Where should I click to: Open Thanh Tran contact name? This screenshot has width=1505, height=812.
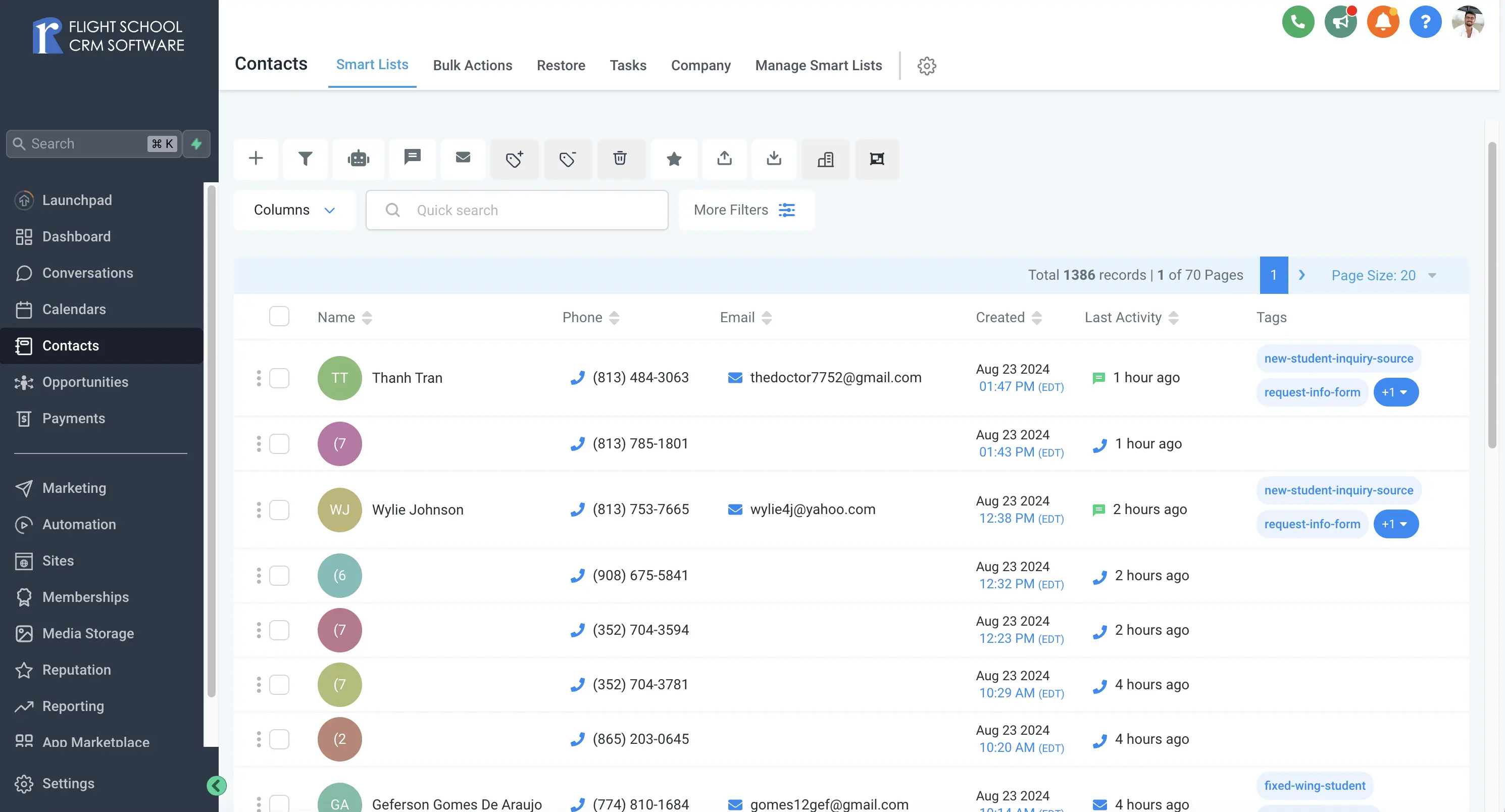coord(407,378)
